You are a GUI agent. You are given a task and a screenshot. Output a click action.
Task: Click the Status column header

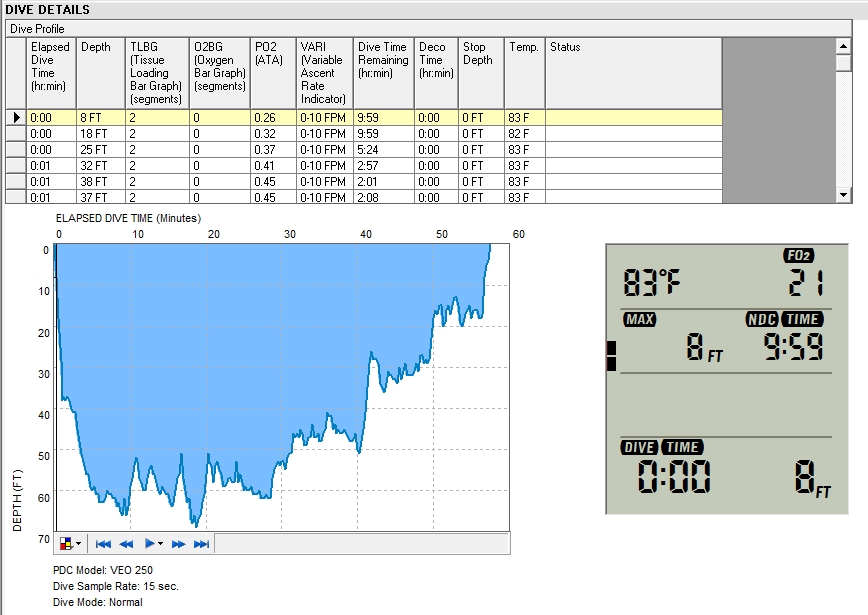point(634,73)
